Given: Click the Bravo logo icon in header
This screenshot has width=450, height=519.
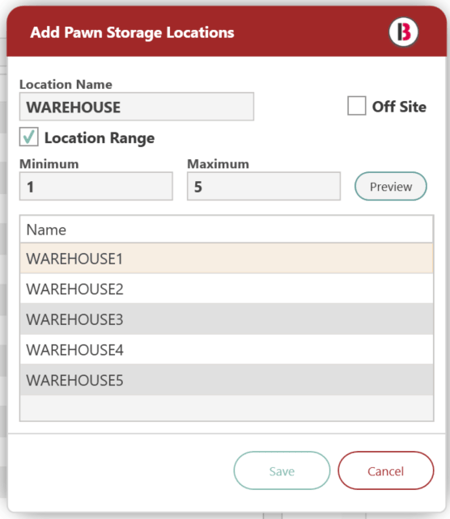Looking at the screenshot, I should pyautogui.click(x=403, y=32).
